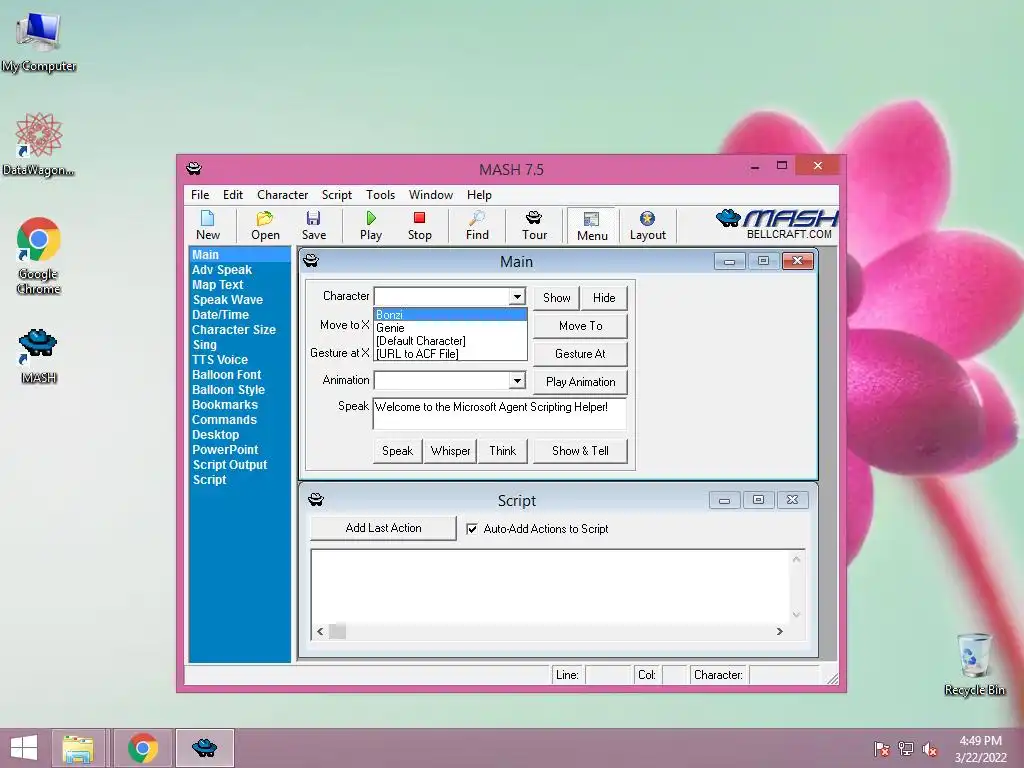Open the Help menu
This screenshot has width=1024, height=768.
click(x=479, y=195)
